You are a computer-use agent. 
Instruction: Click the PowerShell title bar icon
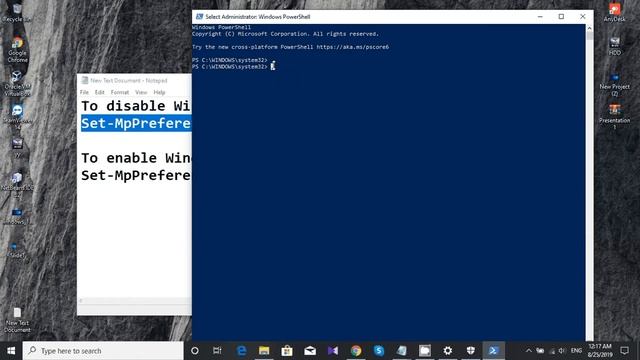[x=199, y=16]
